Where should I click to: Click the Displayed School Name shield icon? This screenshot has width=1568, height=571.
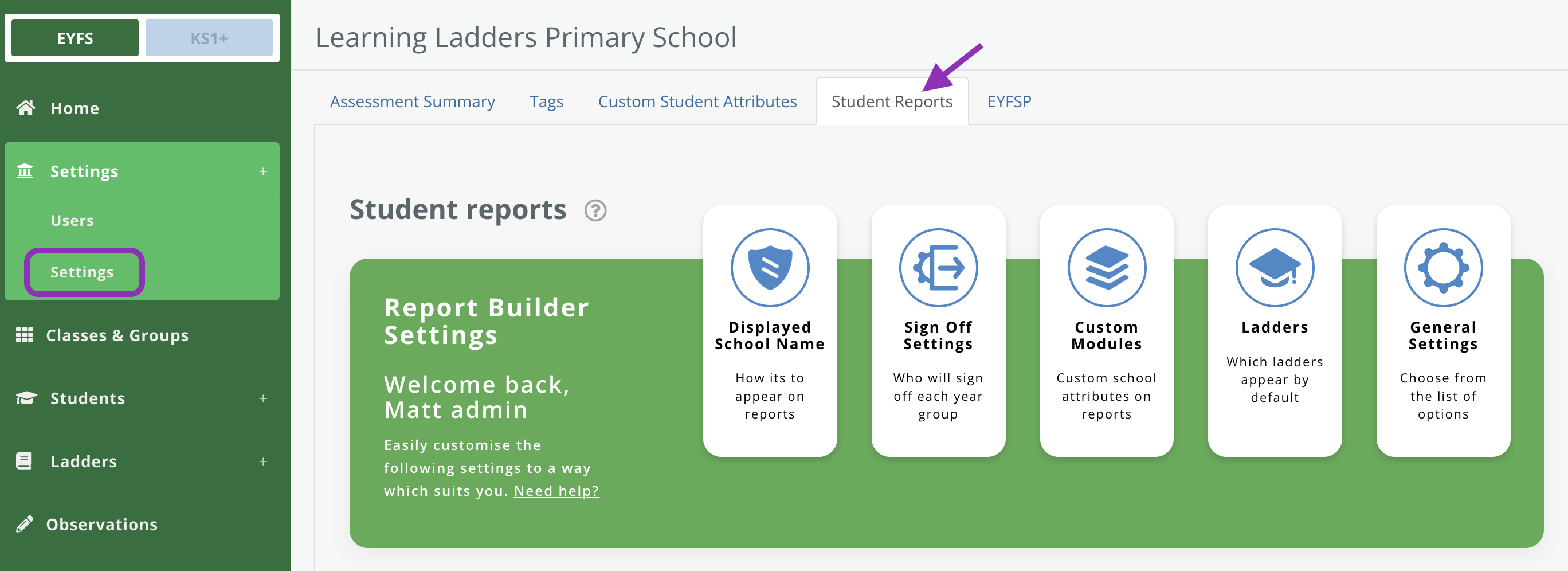tap(770, 268)
